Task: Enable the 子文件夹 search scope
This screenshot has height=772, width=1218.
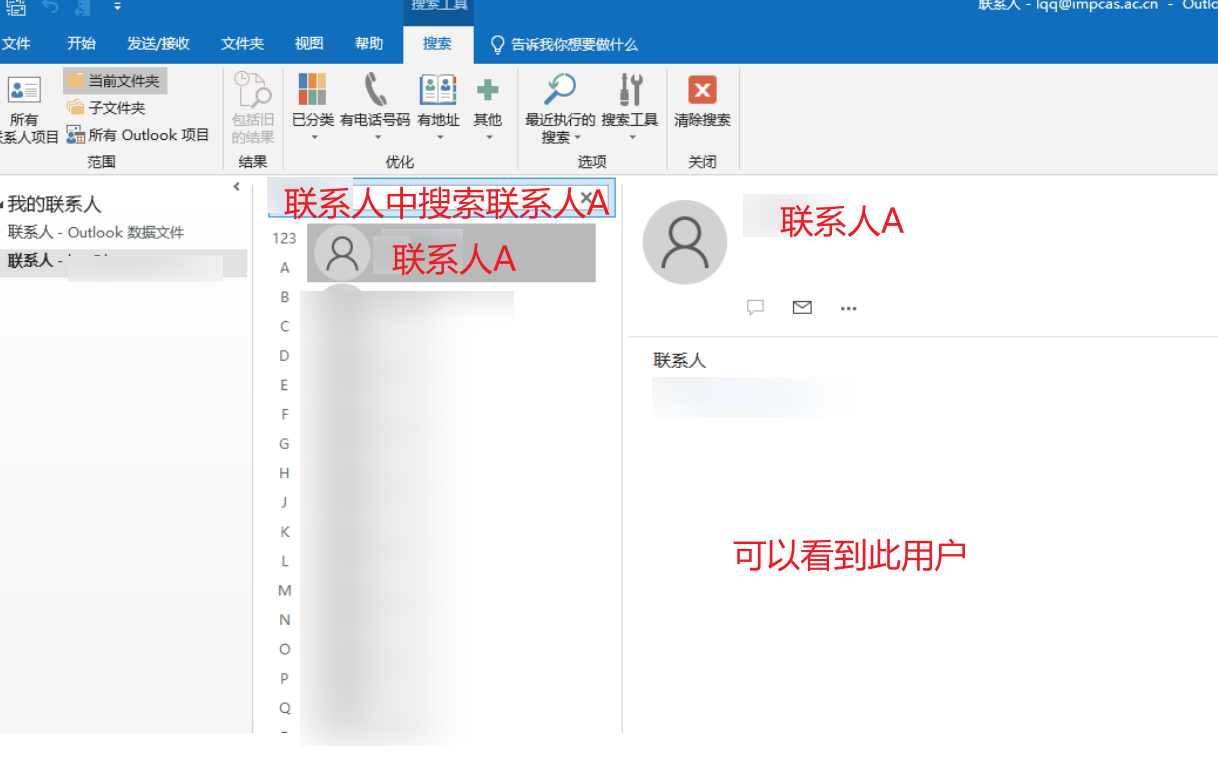Action: (109, 107)
